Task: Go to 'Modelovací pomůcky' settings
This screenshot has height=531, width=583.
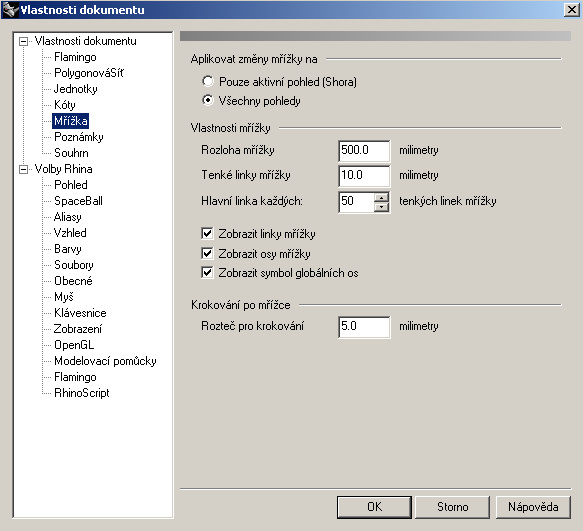Action: [x=105, y=361]
